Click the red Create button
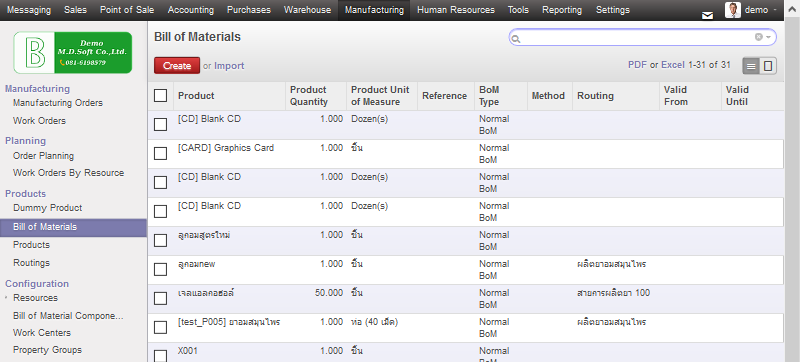The image size is (800, 362). 177,66
